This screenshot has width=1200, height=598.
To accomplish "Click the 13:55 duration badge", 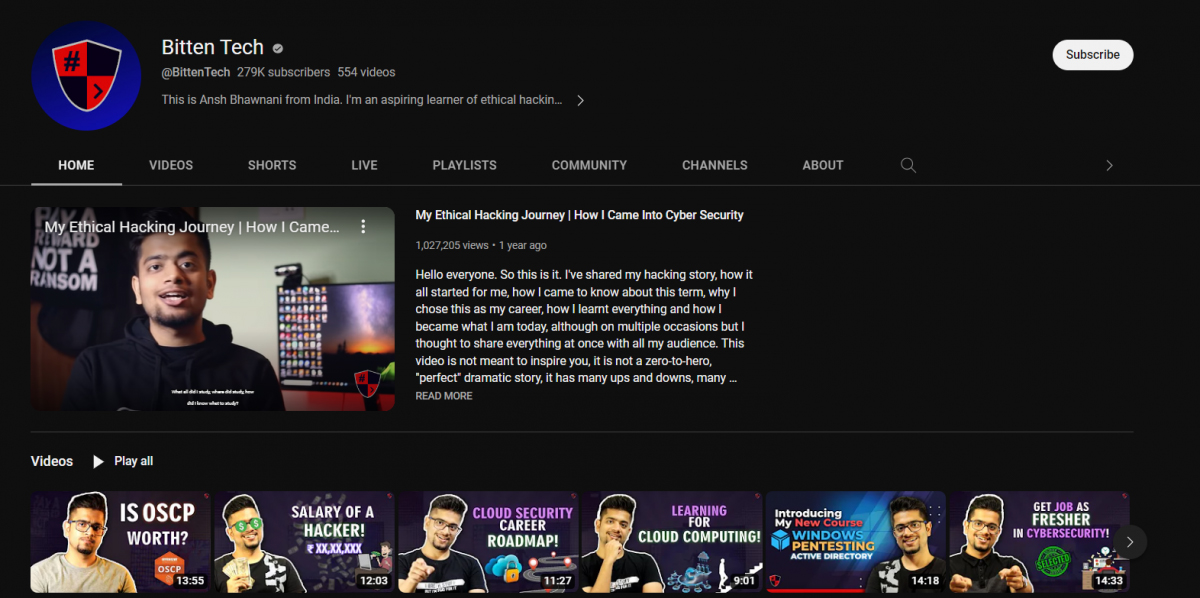I will tap(190, 580).
